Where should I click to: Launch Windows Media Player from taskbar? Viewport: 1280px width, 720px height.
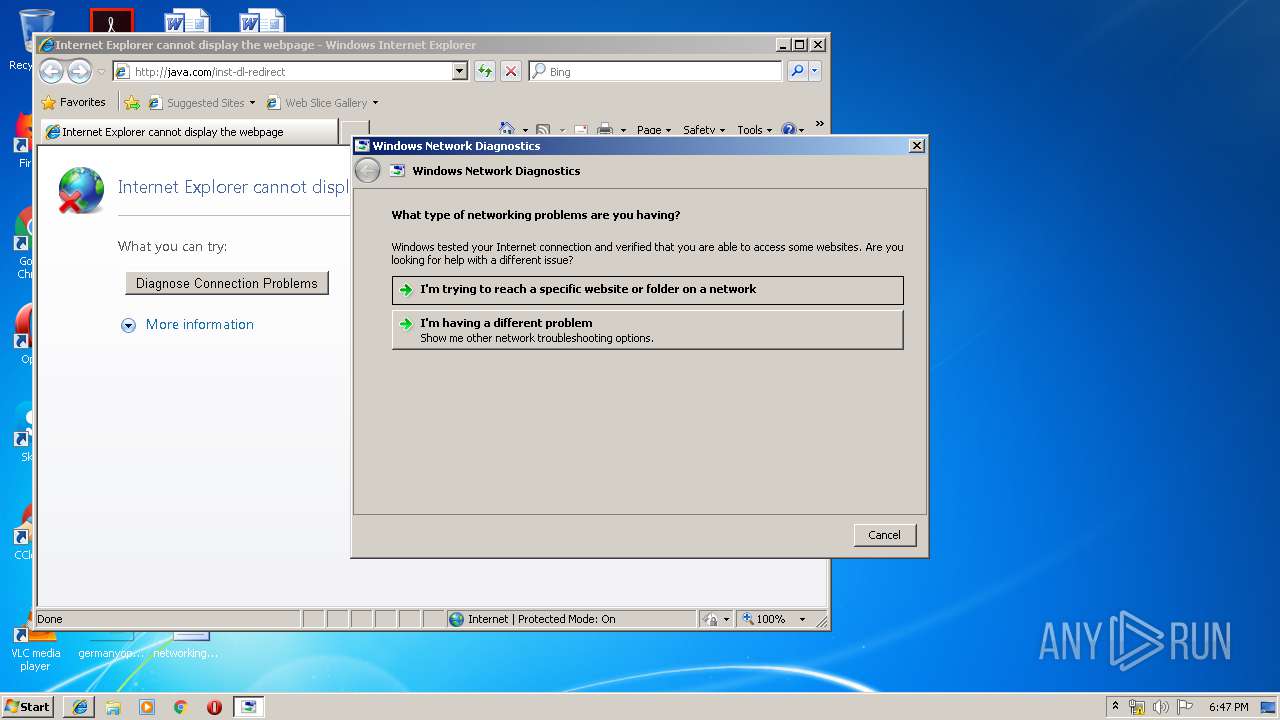click(147, 707)
